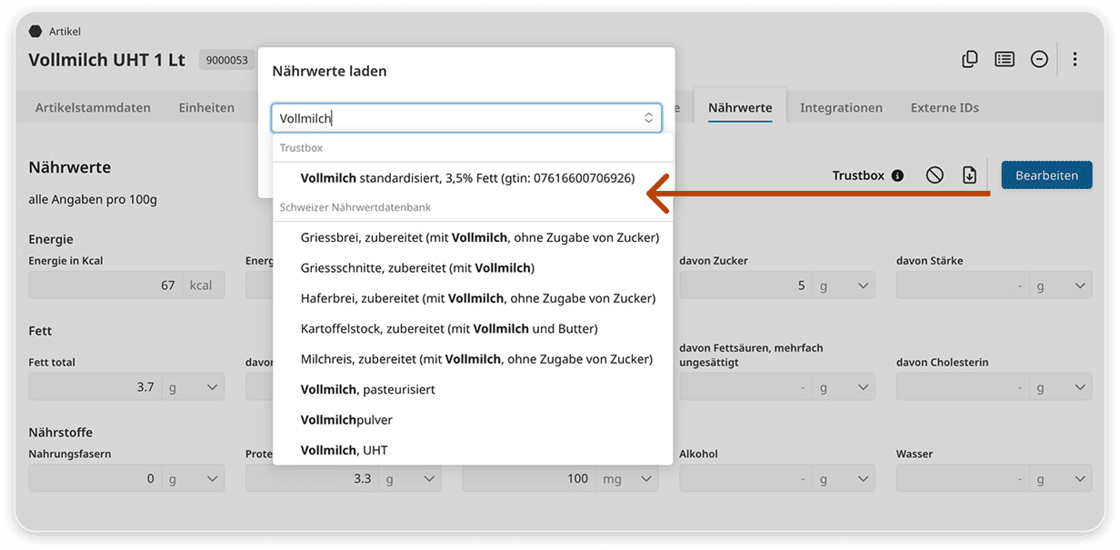Viewport: 1120px width, 550px height.
Task: Open the three-dot more options menu
Action: (1075, 59)
